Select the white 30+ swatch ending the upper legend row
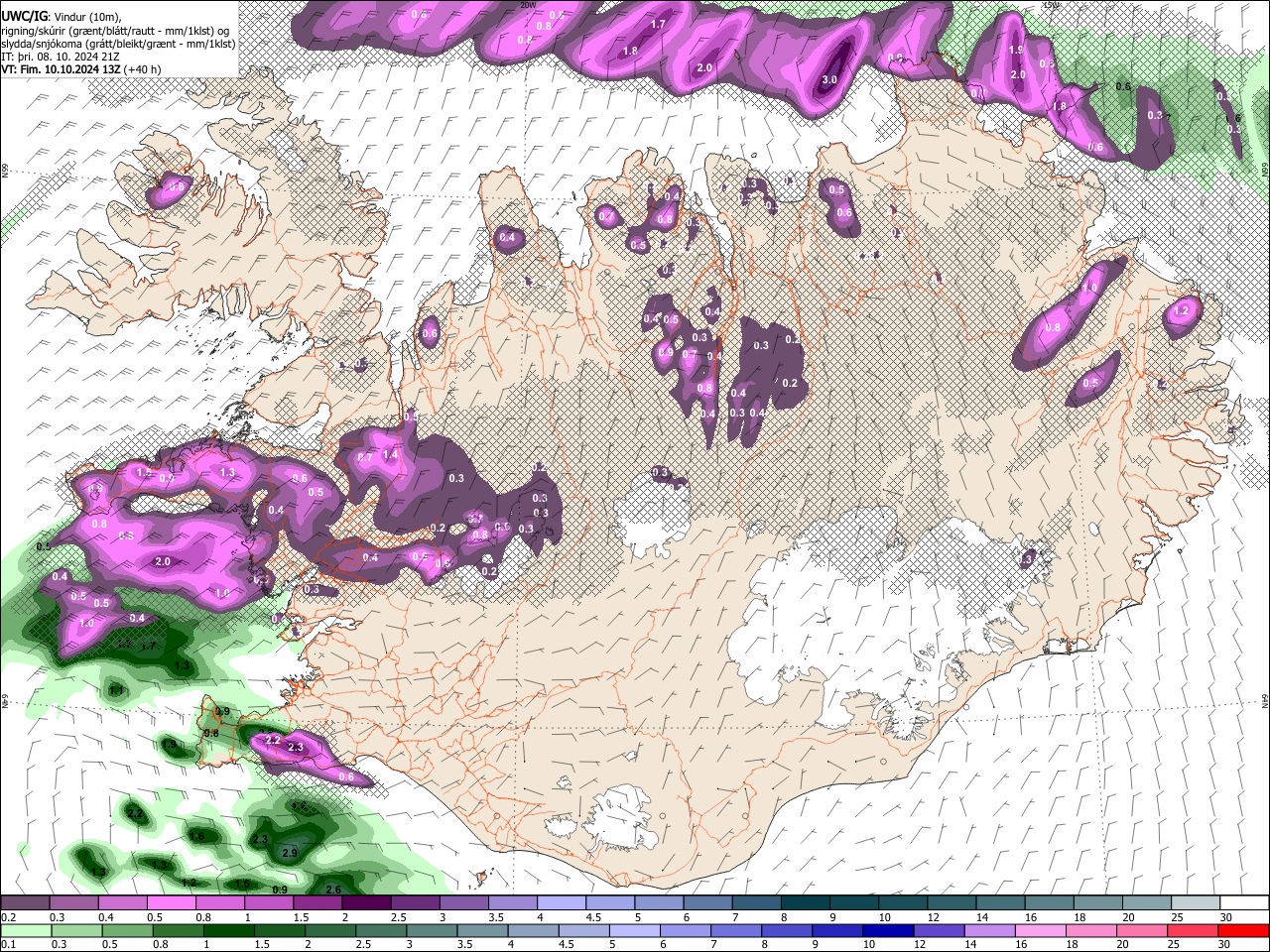This screenshot has height=952, width=1270. coord(1244,903)
